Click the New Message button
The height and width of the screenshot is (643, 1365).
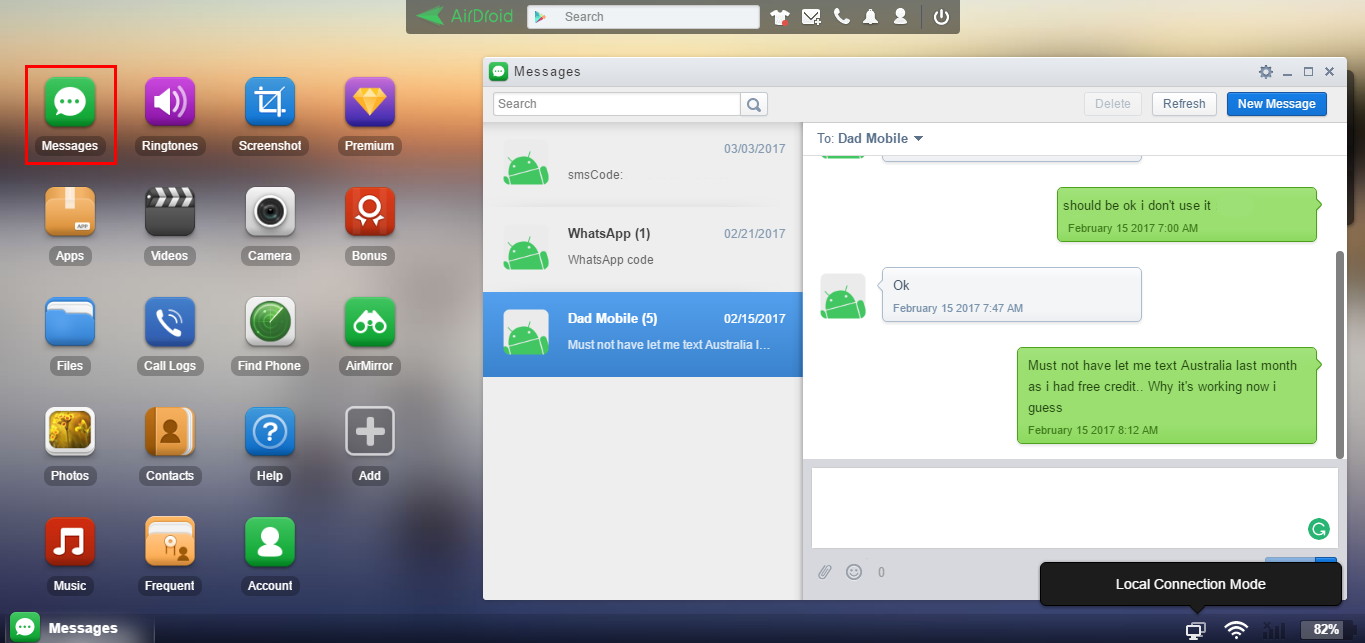pos(1276,104)
